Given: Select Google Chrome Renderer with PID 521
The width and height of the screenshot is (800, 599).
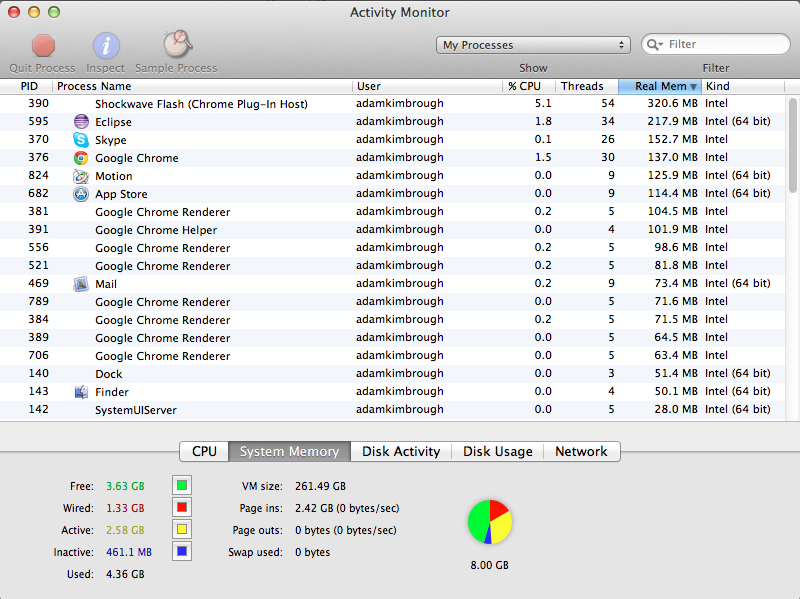Looking at the screenshot, I should 392,266.
